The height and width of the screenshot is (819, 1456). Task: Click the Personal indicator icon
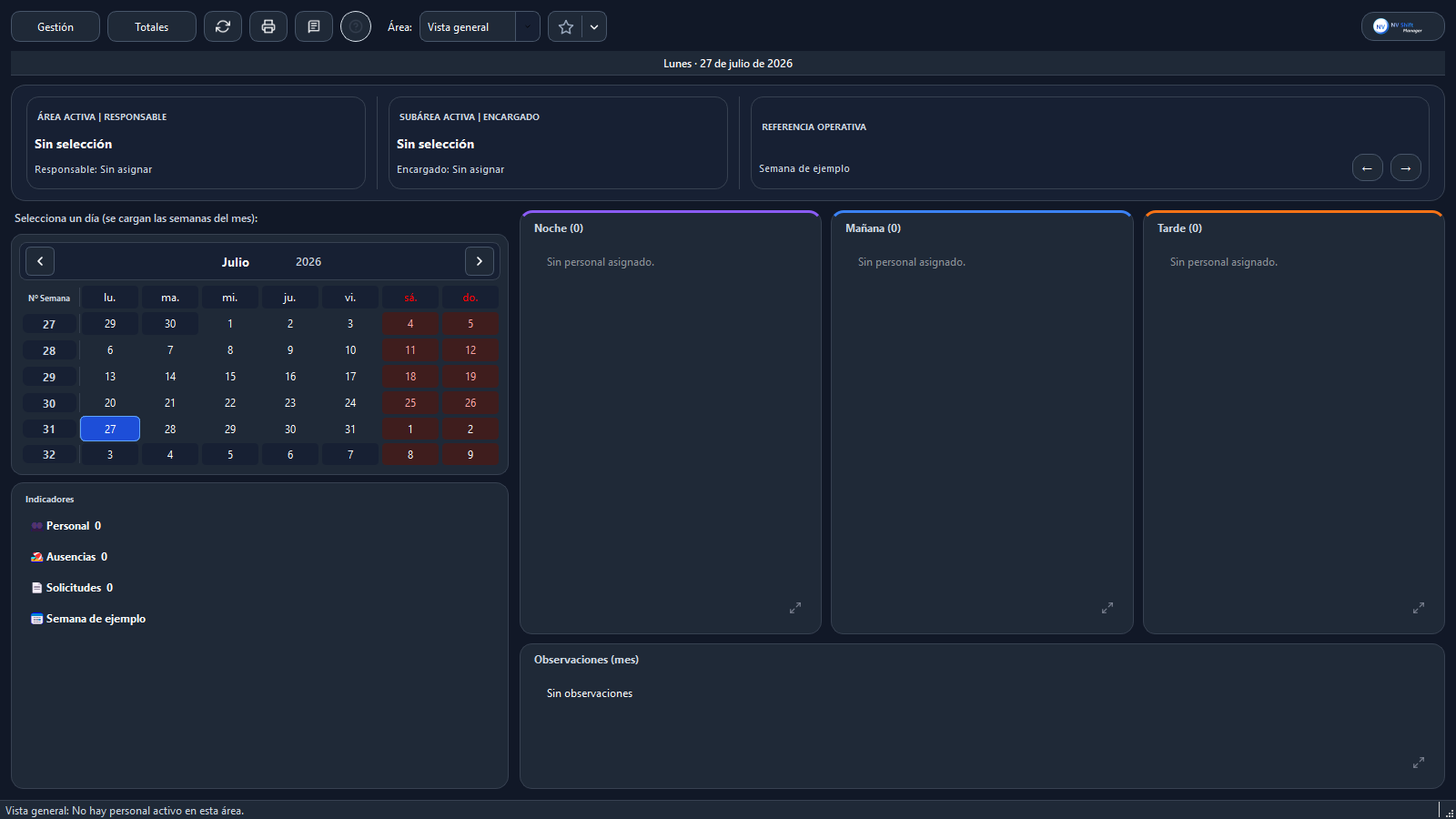(x=37, y=526)
